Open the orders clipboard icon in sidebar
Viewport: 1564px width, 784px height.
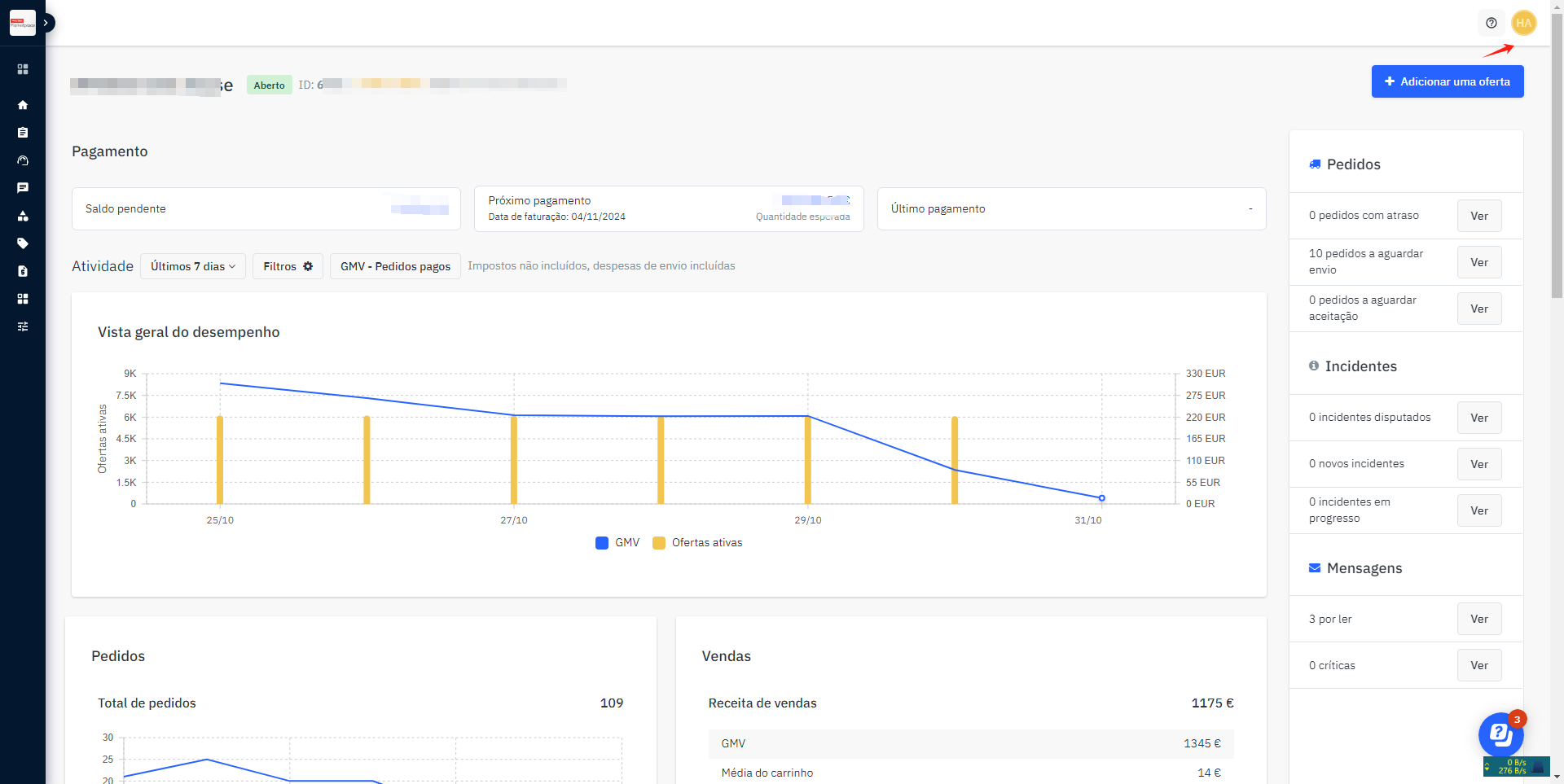(x=23, y=133)
